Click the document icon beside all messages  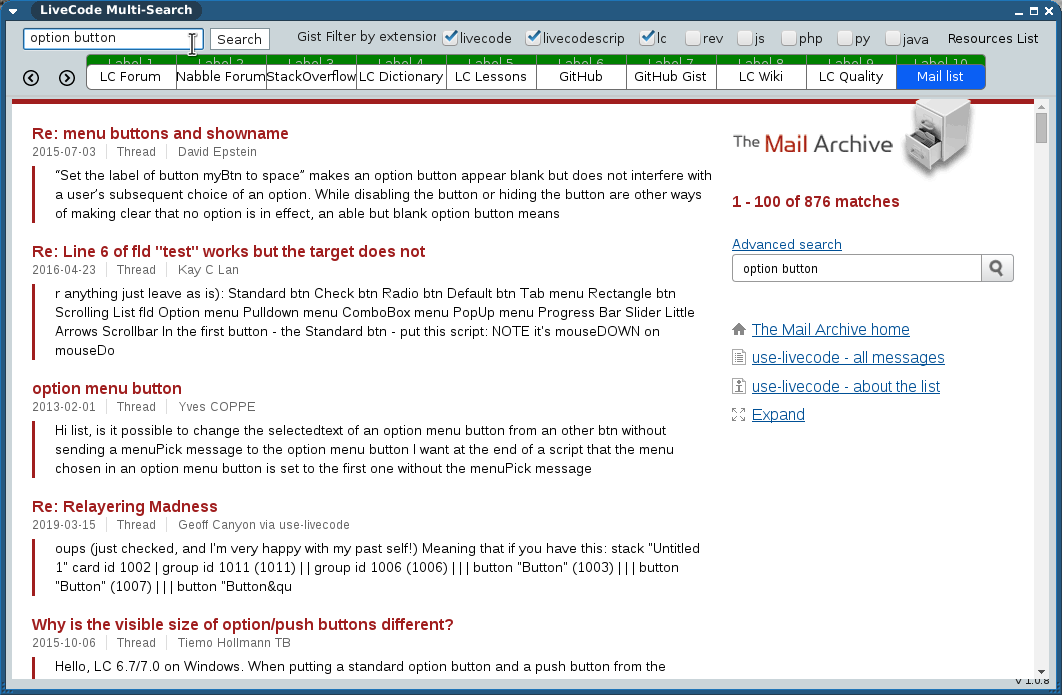click(x=739, y=358)
